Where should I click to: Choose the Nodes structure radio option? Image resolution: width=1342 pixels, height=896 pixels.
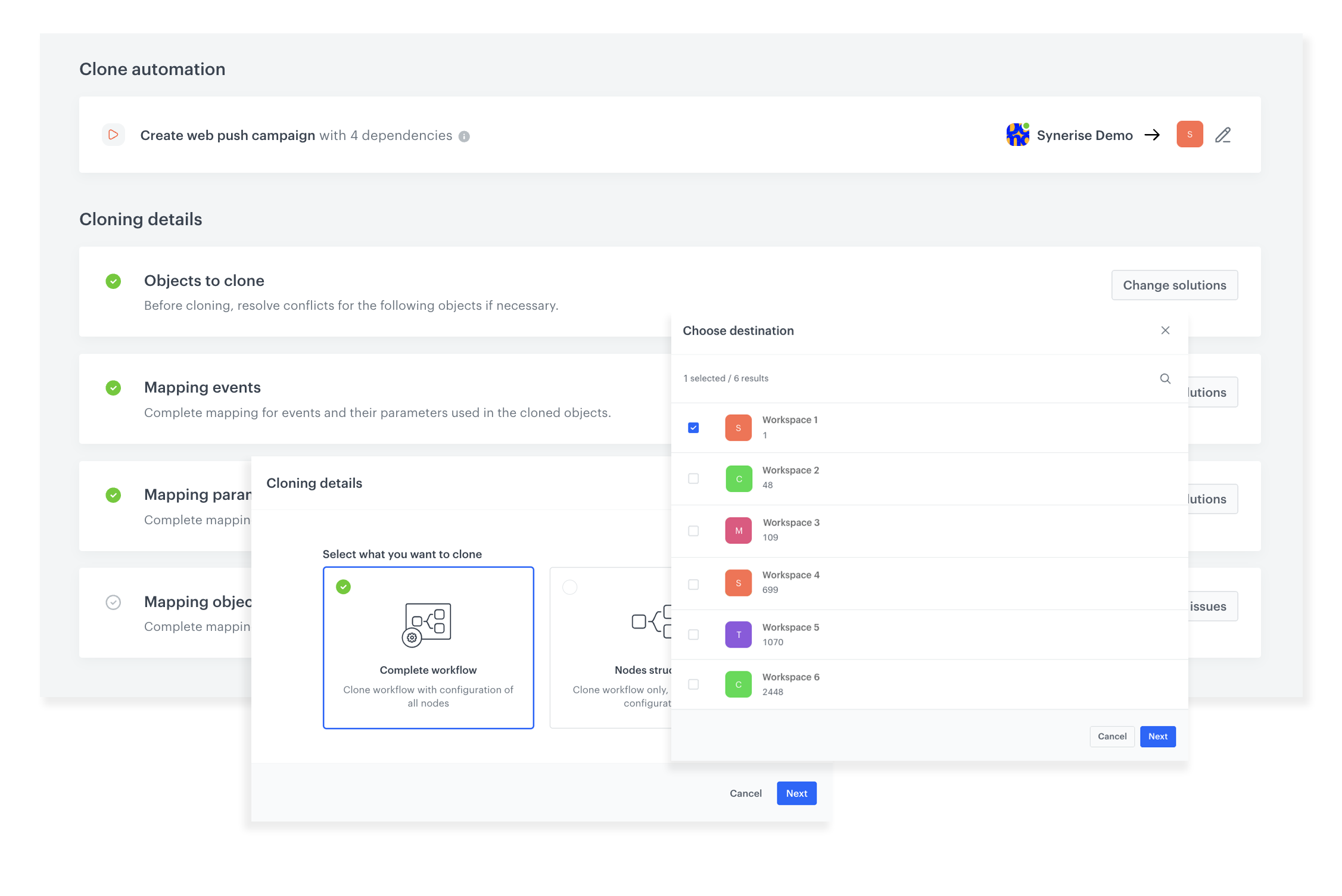pyautogui.click(x=570, y=587)
